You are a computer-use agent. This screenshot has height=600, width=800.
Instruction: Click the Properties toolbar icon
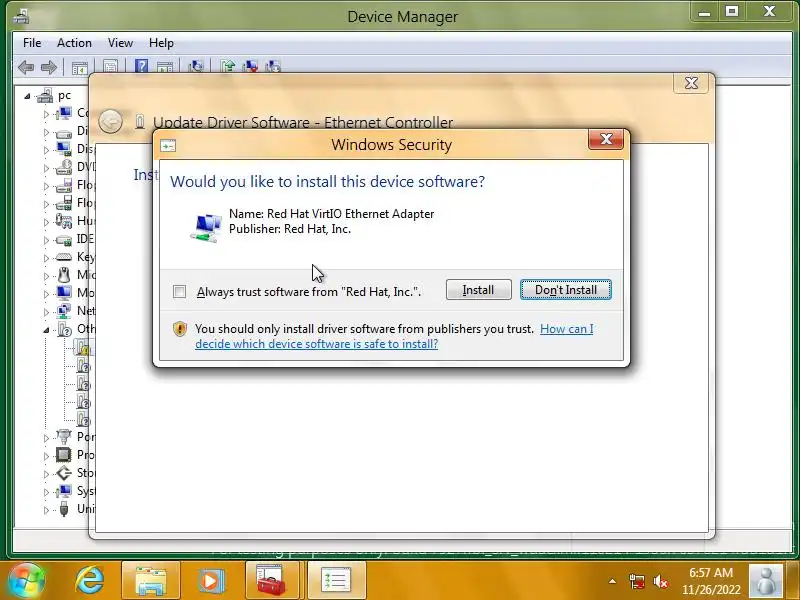[x=110, y=67]
